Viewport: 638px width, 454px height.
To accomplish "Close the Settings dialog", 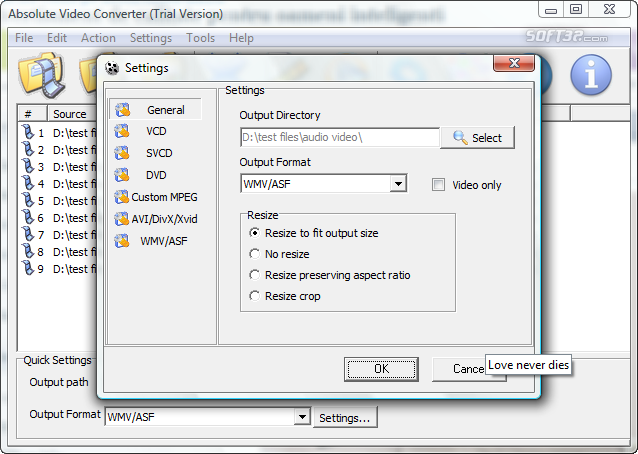I will [514, 63].
